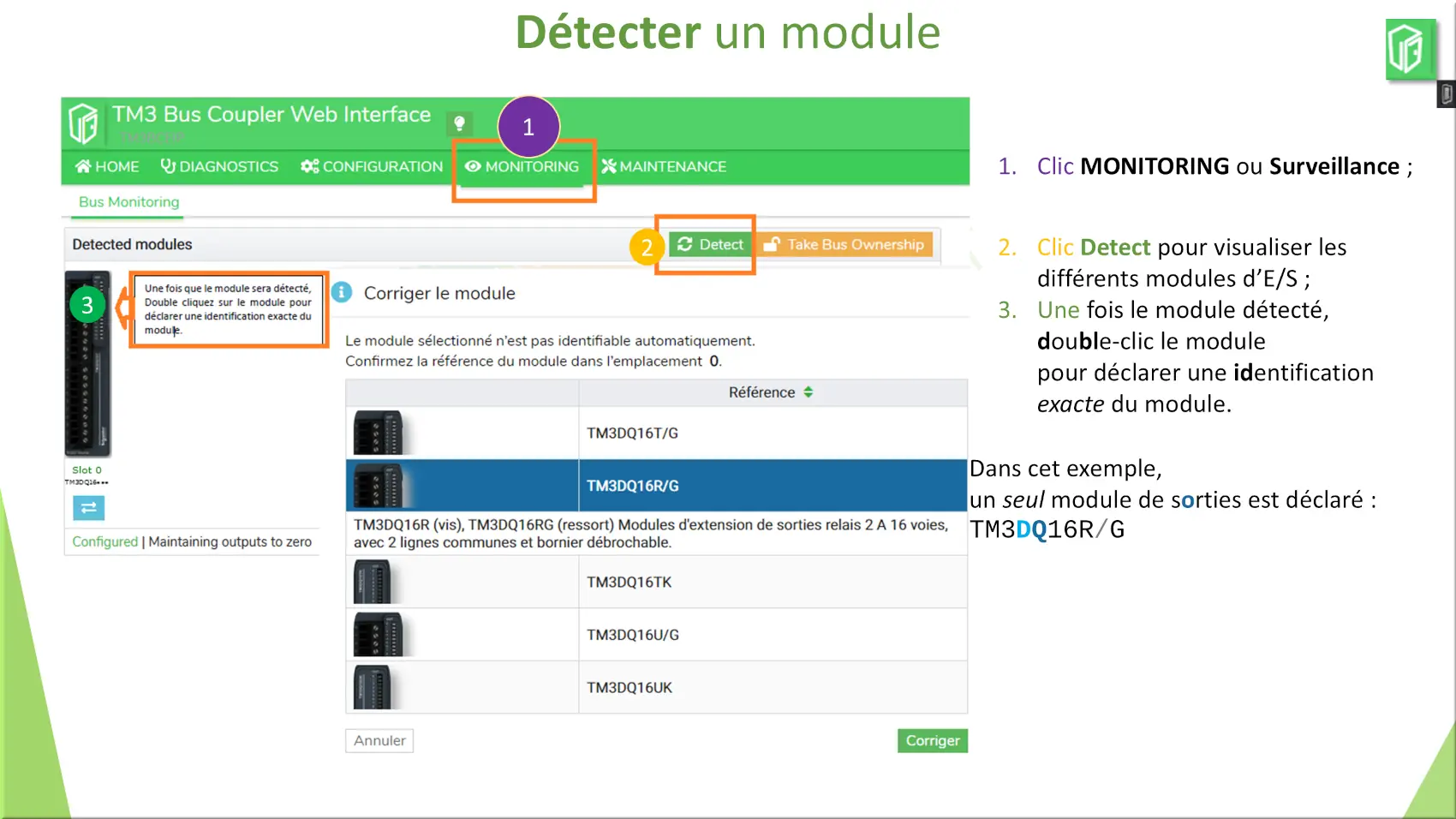Open the CONFIGURATION menu
The width and height of the screenshot is (1456, 819).
point(372,166)
